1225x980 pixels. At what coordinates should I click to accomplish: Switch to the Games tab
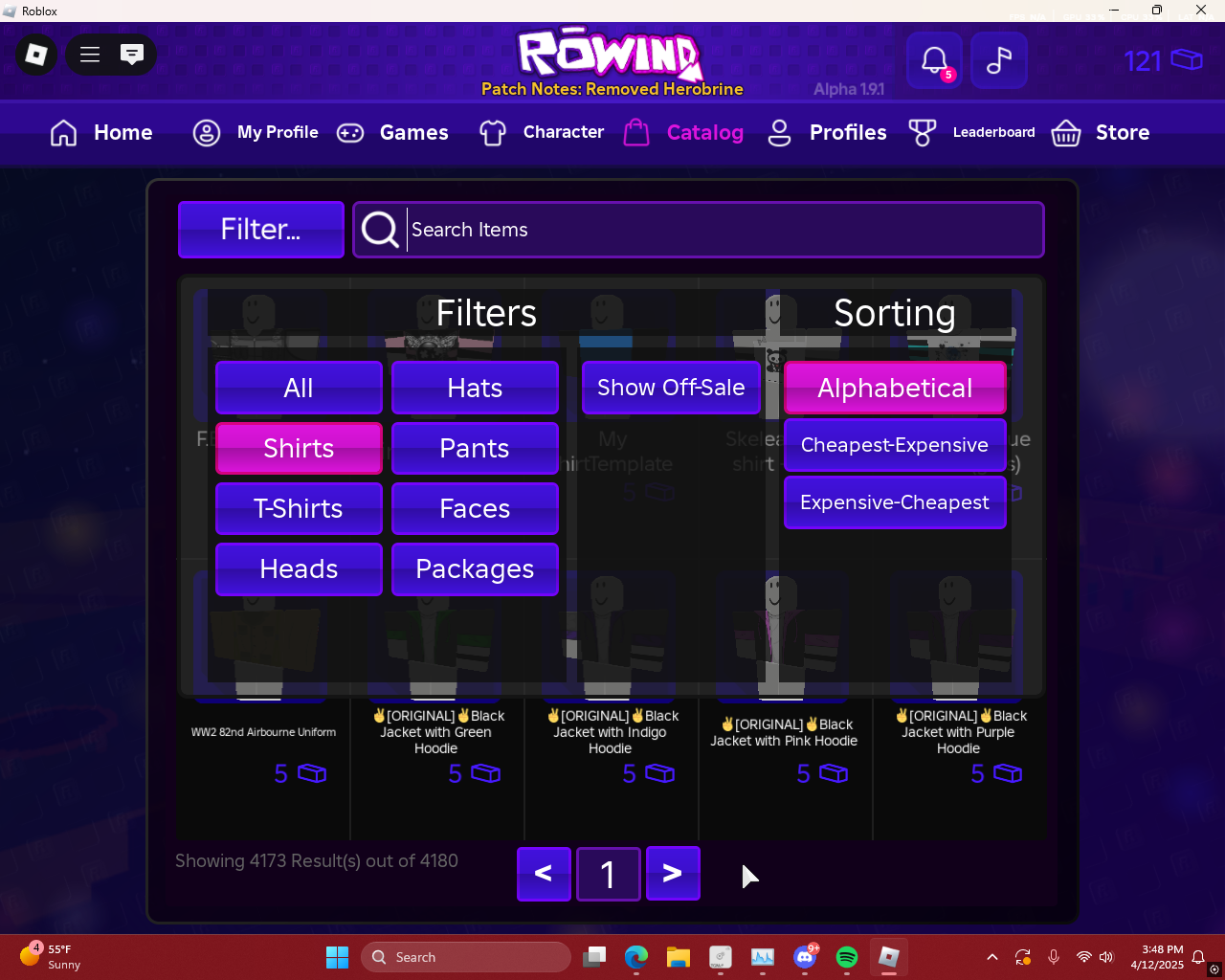[392, 132]
